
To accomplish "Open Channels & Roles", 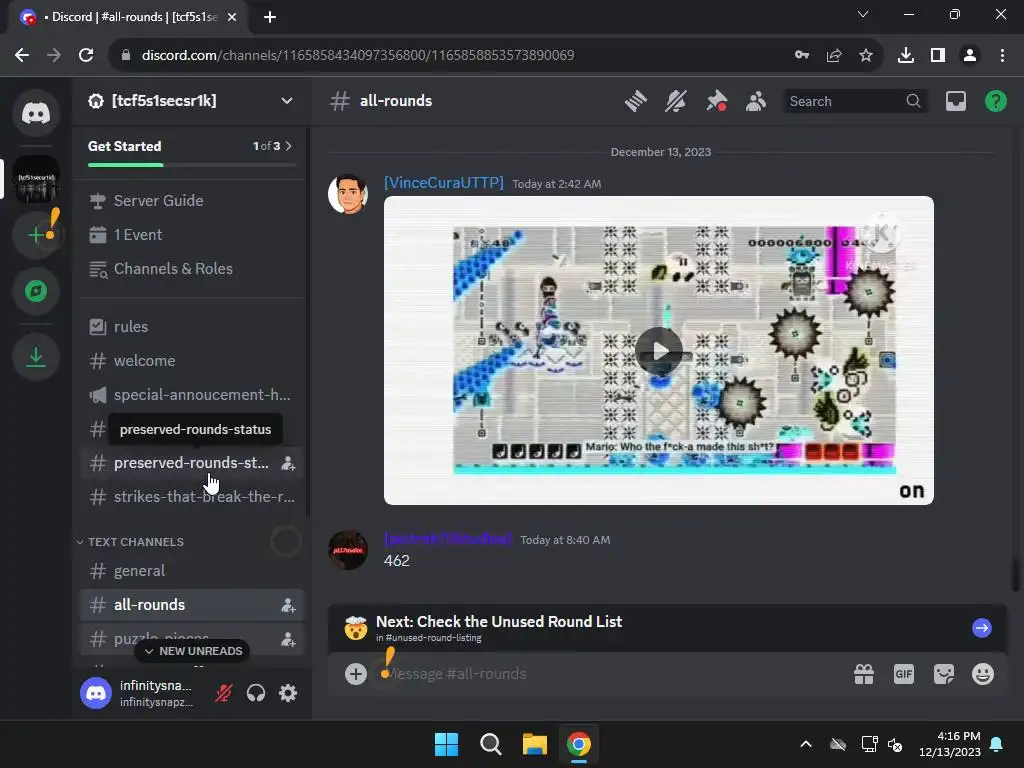I will pyautogui.click(x=191, y=268).
